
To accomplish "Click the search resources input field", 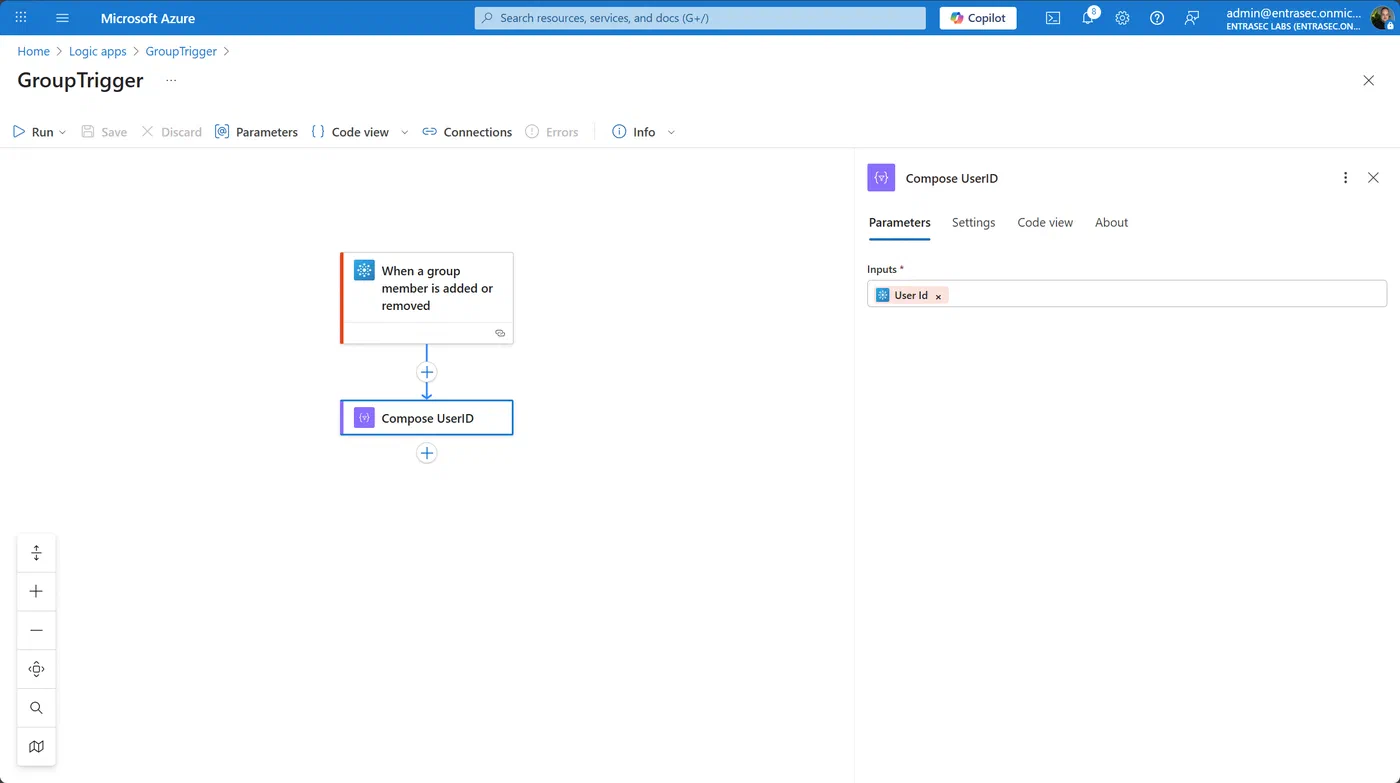I will point(700,18).
